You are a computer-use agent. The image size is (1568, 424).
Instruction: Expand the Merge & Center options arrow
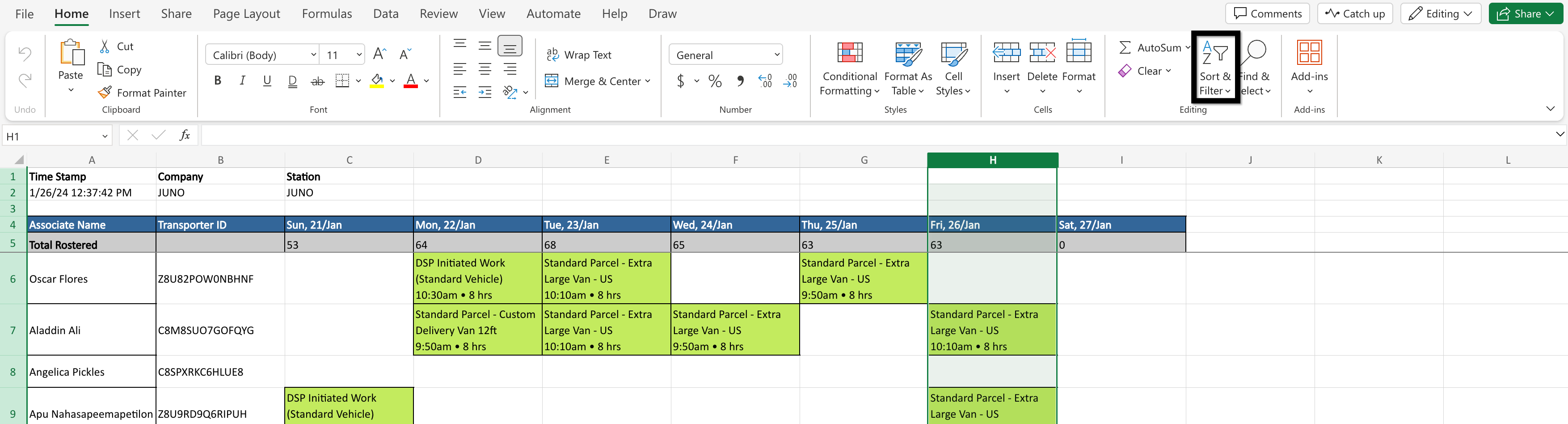tap(647, 81)
